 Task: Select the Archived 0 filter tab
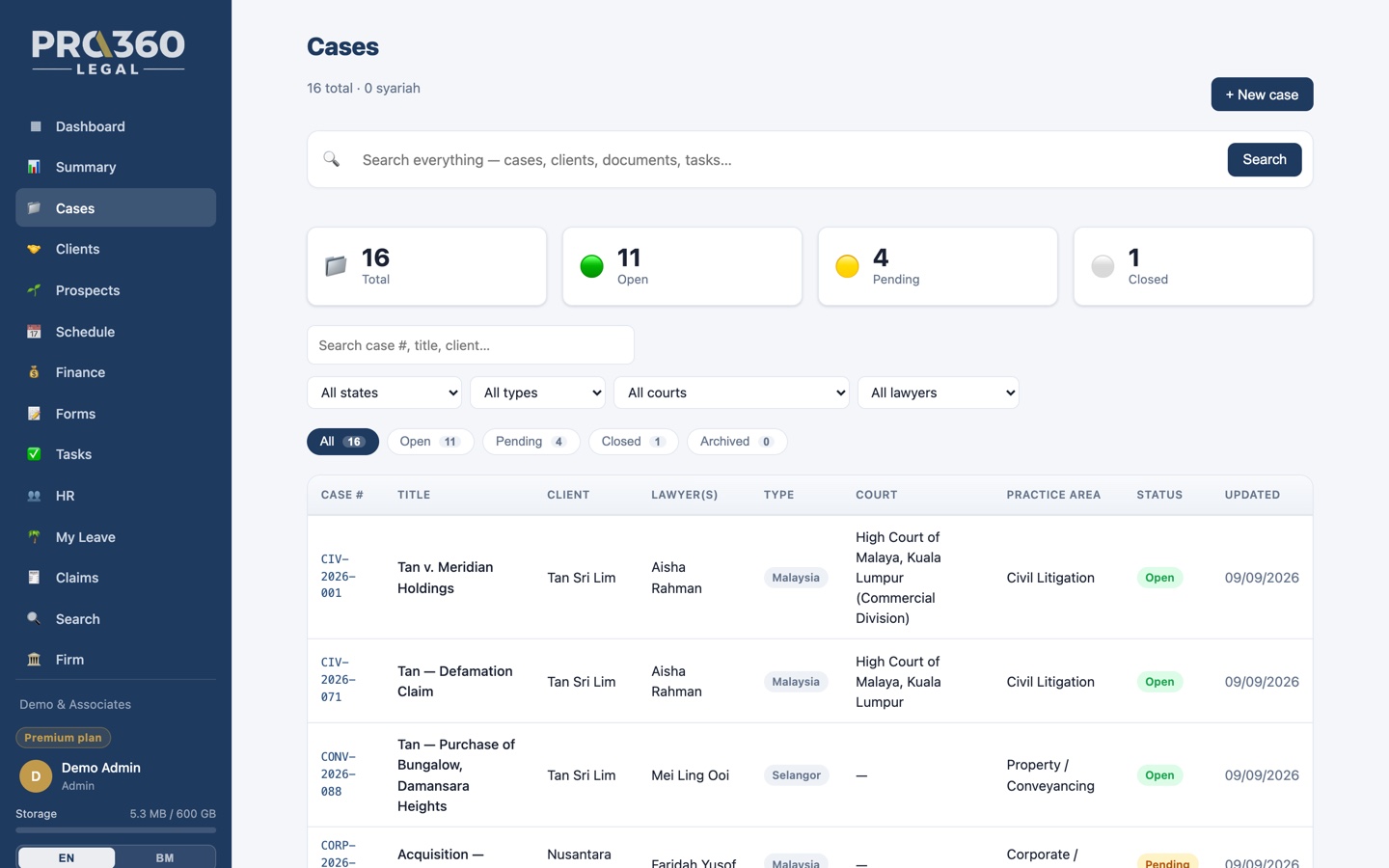[x=737, y=442]
